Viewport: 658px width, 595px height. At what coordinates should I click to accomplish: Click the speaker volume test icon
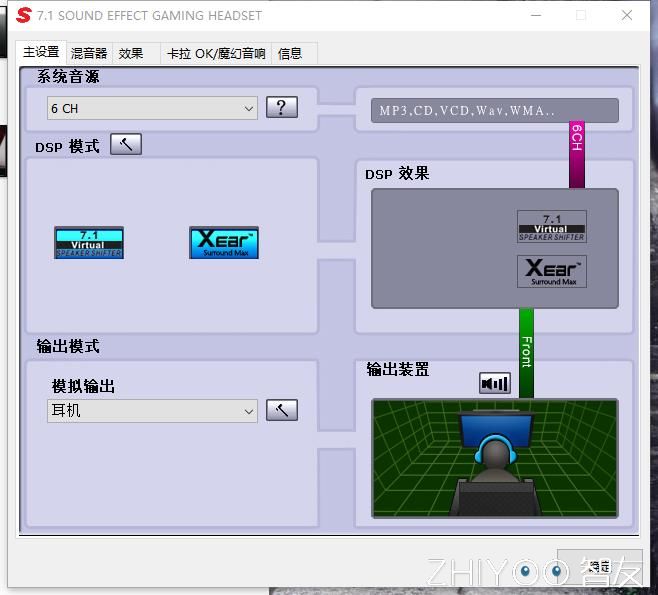point(495,383)
